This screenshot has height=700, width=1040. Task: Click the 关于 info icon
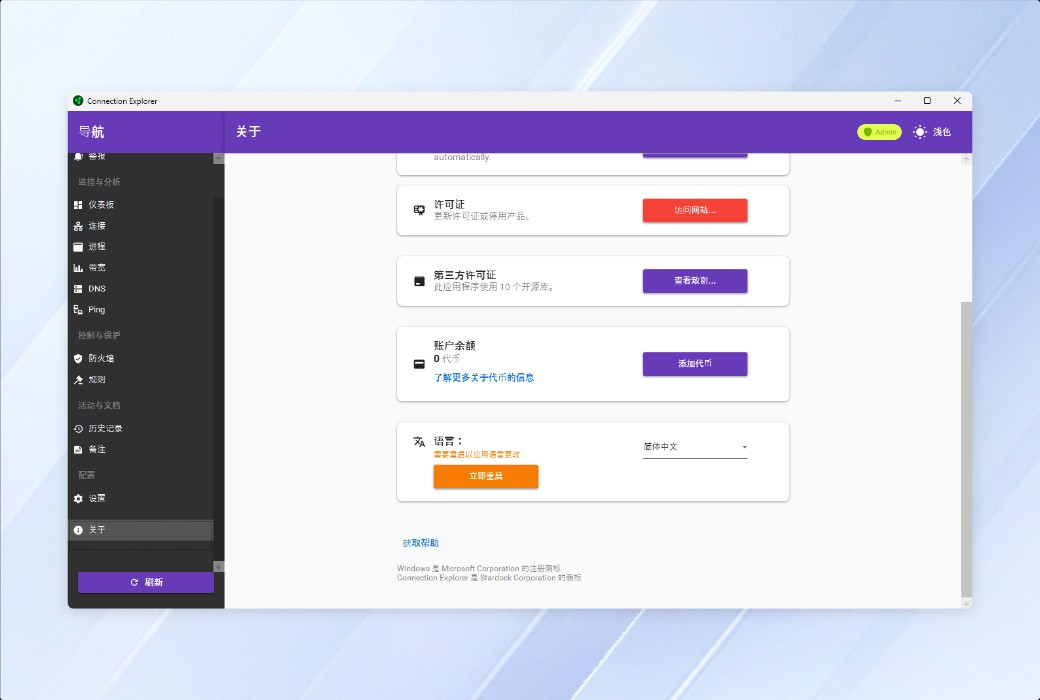coord(78,530)
